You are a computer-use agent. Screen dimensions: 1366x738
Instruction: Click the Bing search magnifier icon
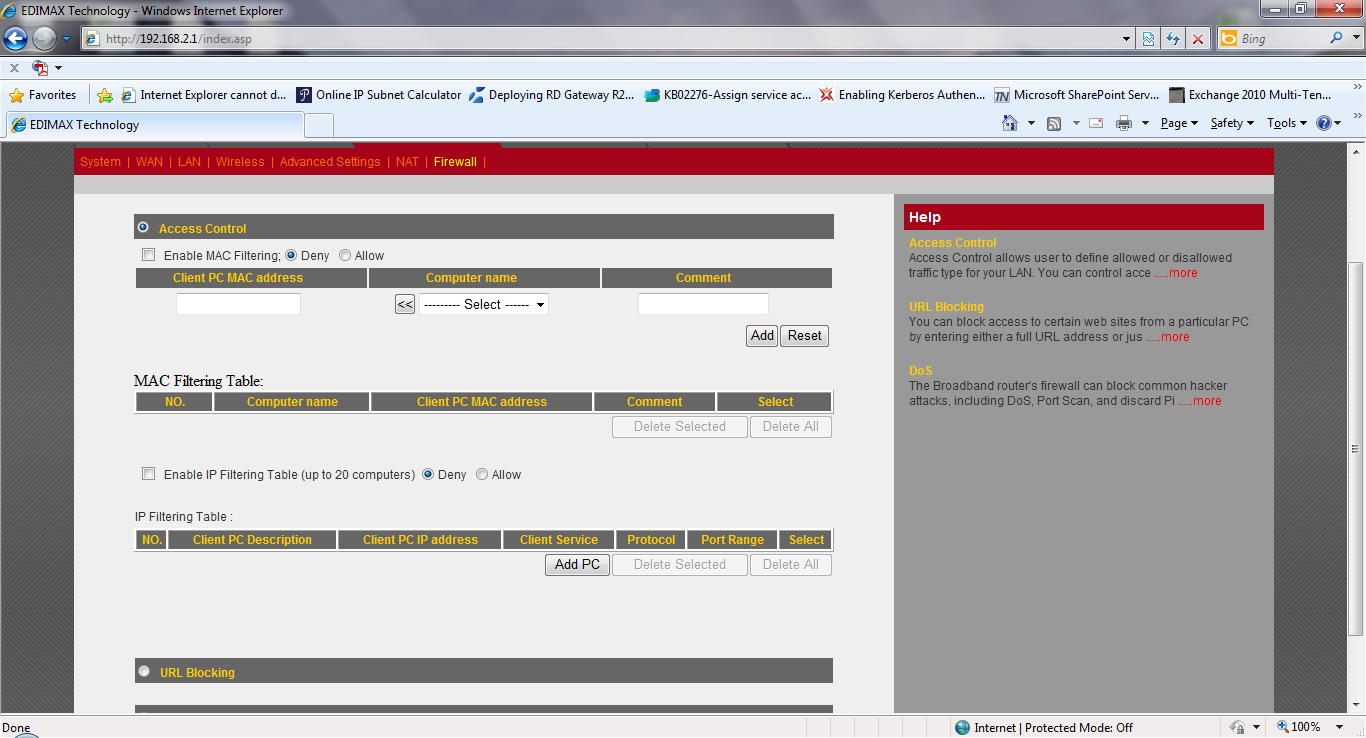1336,38
